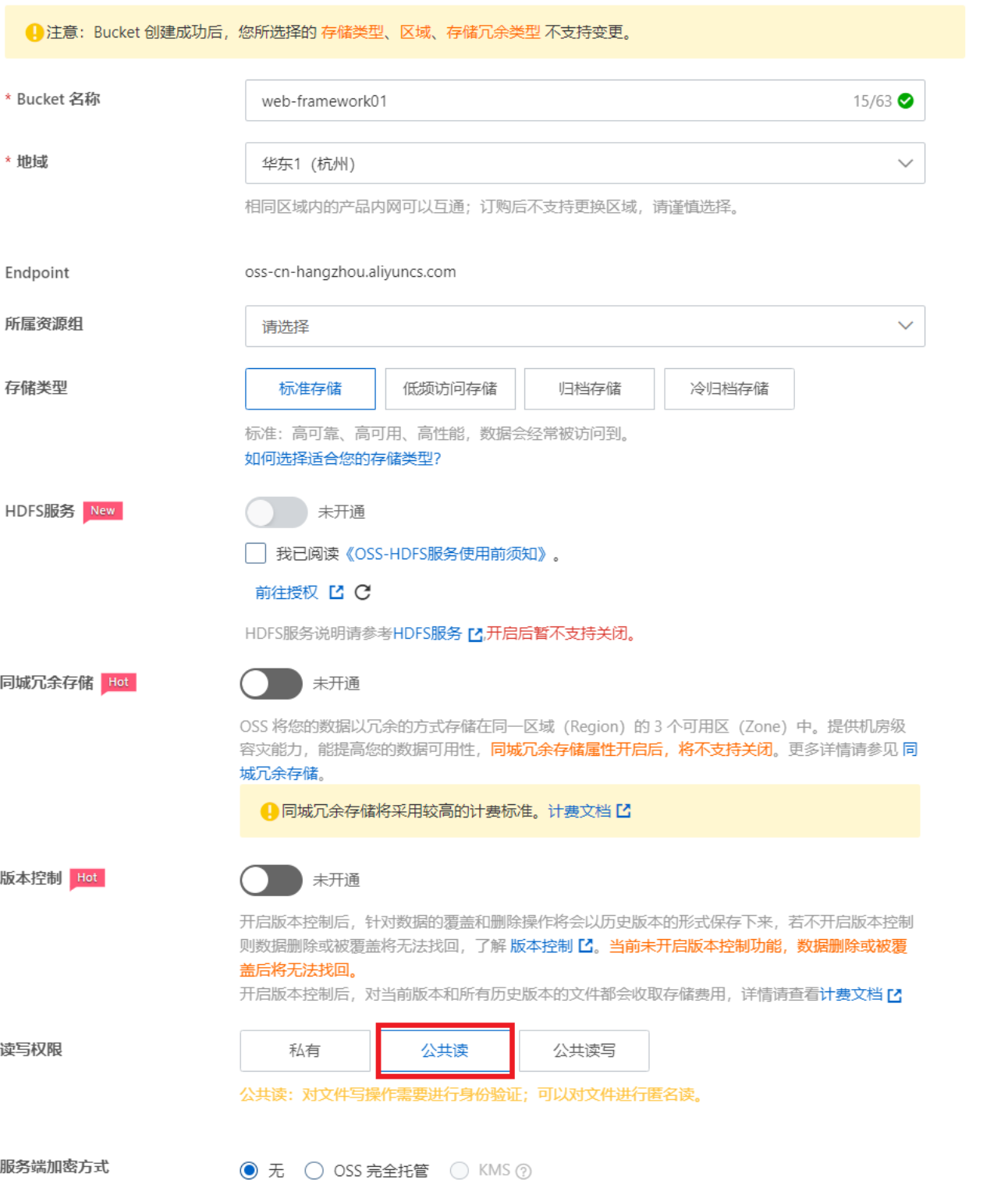
Task: Open the 计费文档 link under version control
Action: 851,995
